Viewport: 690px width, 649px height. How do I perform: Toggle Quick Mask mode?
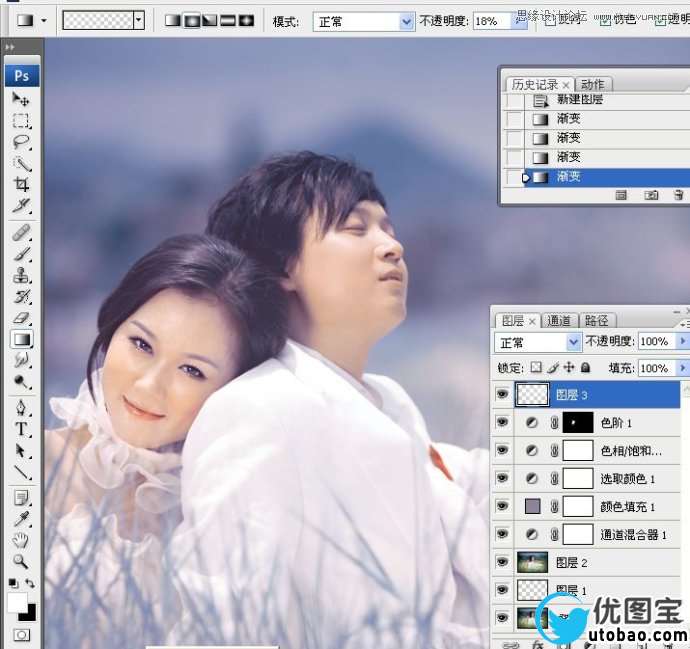(x=22, y=635)
